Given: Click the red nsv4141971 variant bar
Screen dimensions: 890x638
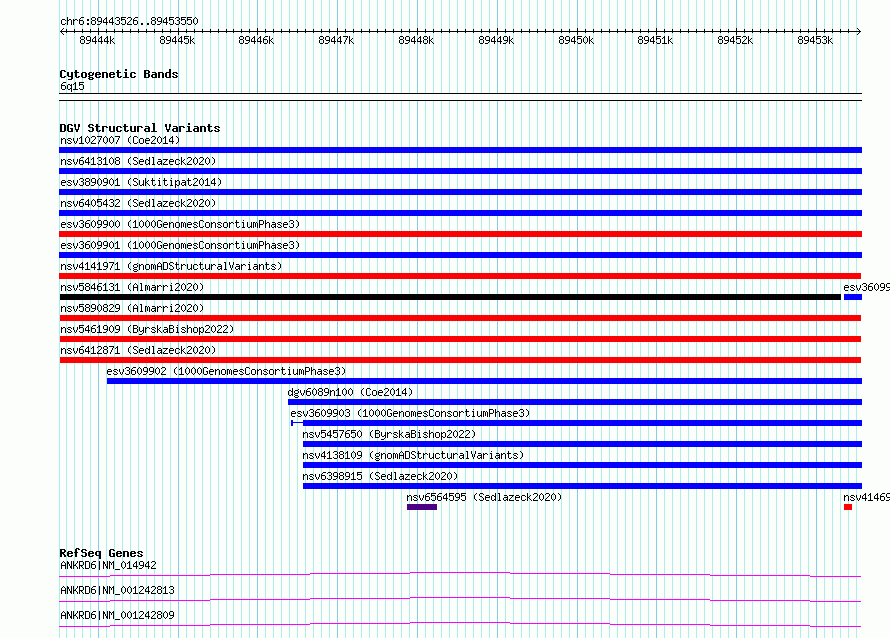Looking at the screenshot, I should coord(460,276).
